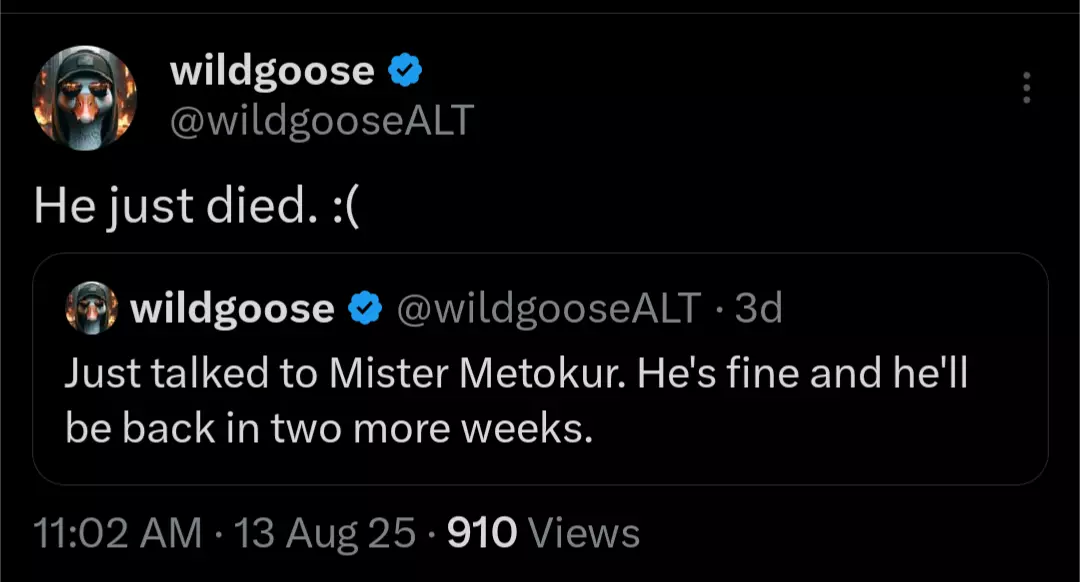Click the 11:02 AM post time
This screenshot has height=582, width=1080.
click(x=118, y=532)
